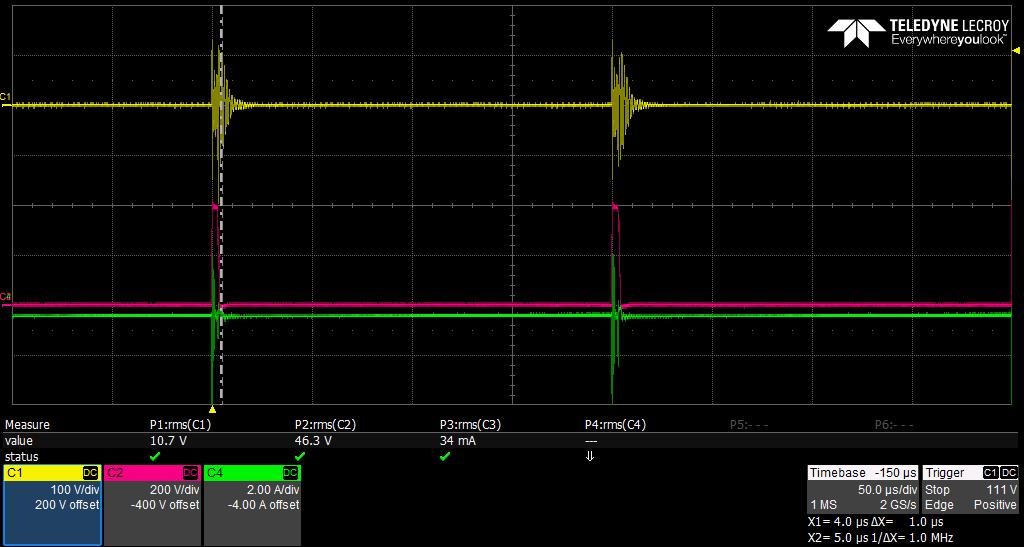Click the P1 green status checkmark
This screenshot has height=547, width=1024.
(x=155, y=456)
